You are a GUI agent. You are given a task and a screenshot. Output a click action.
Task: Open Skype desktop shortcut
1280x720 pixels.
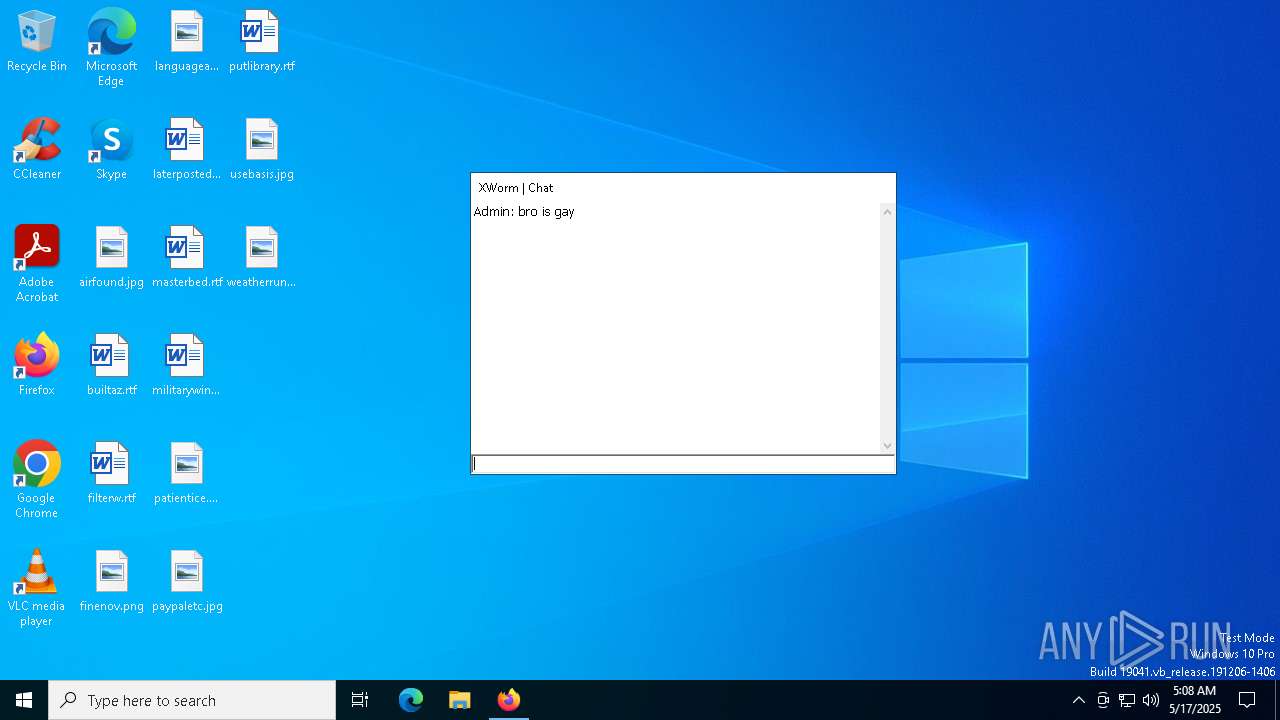[x=111, y=150]
